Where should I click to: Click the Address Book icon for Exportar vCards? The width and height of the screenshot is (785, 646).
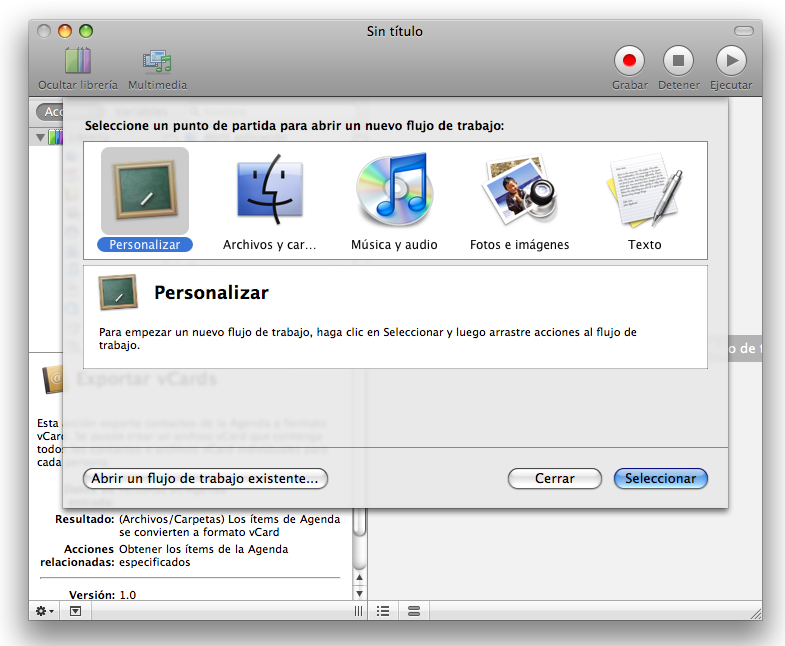(x=52, y=380)
